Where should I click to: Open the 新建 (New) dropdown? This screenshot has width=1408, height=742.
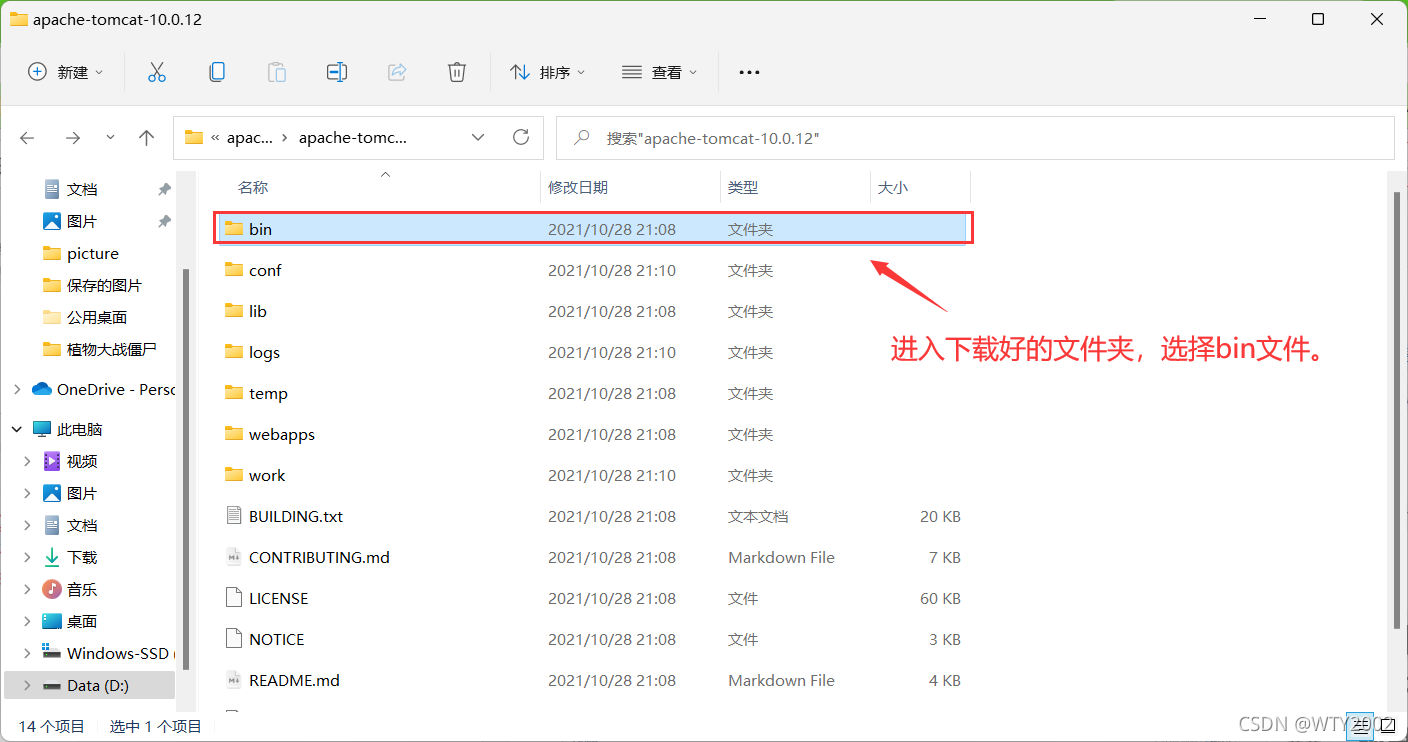[x=66, y=72]
